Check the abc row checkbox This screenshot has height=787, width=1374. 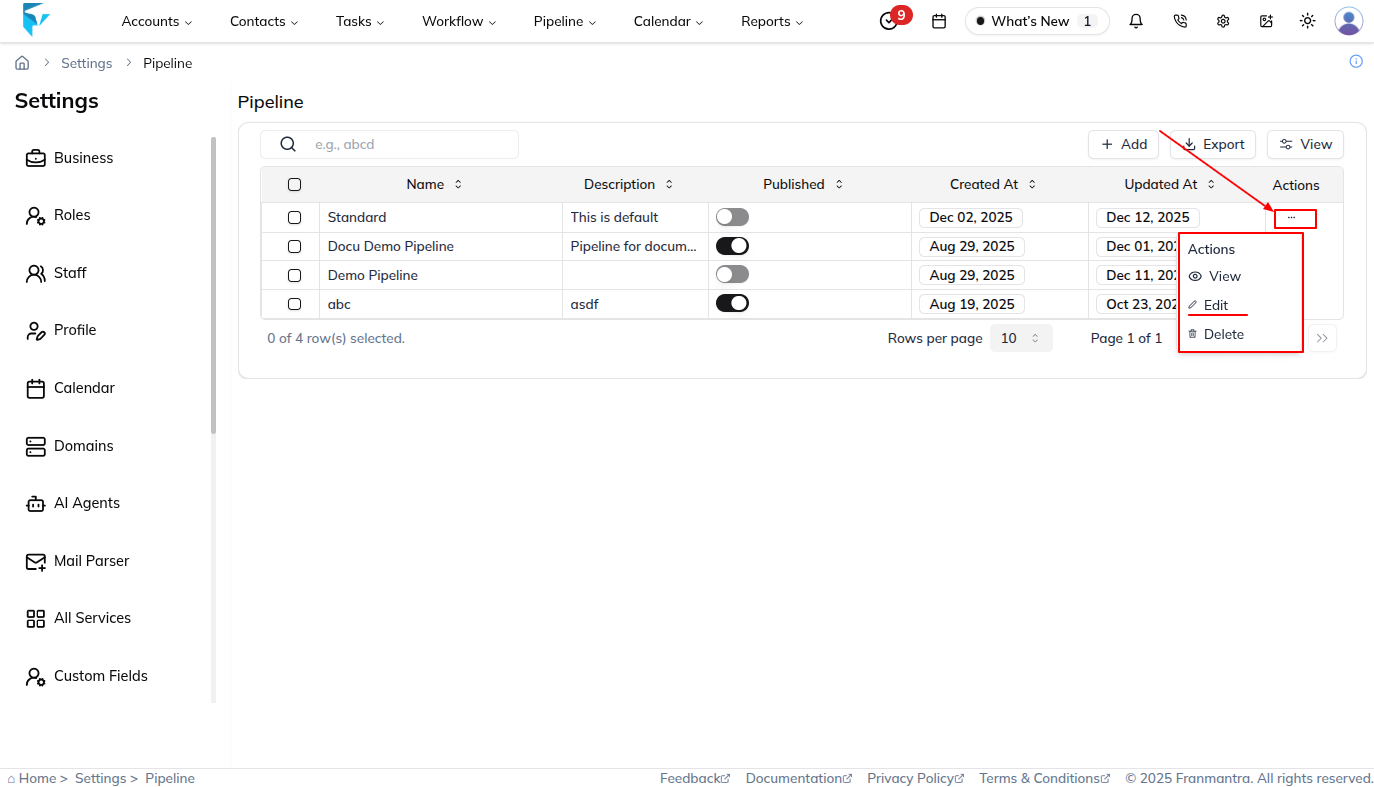(294, 304)
